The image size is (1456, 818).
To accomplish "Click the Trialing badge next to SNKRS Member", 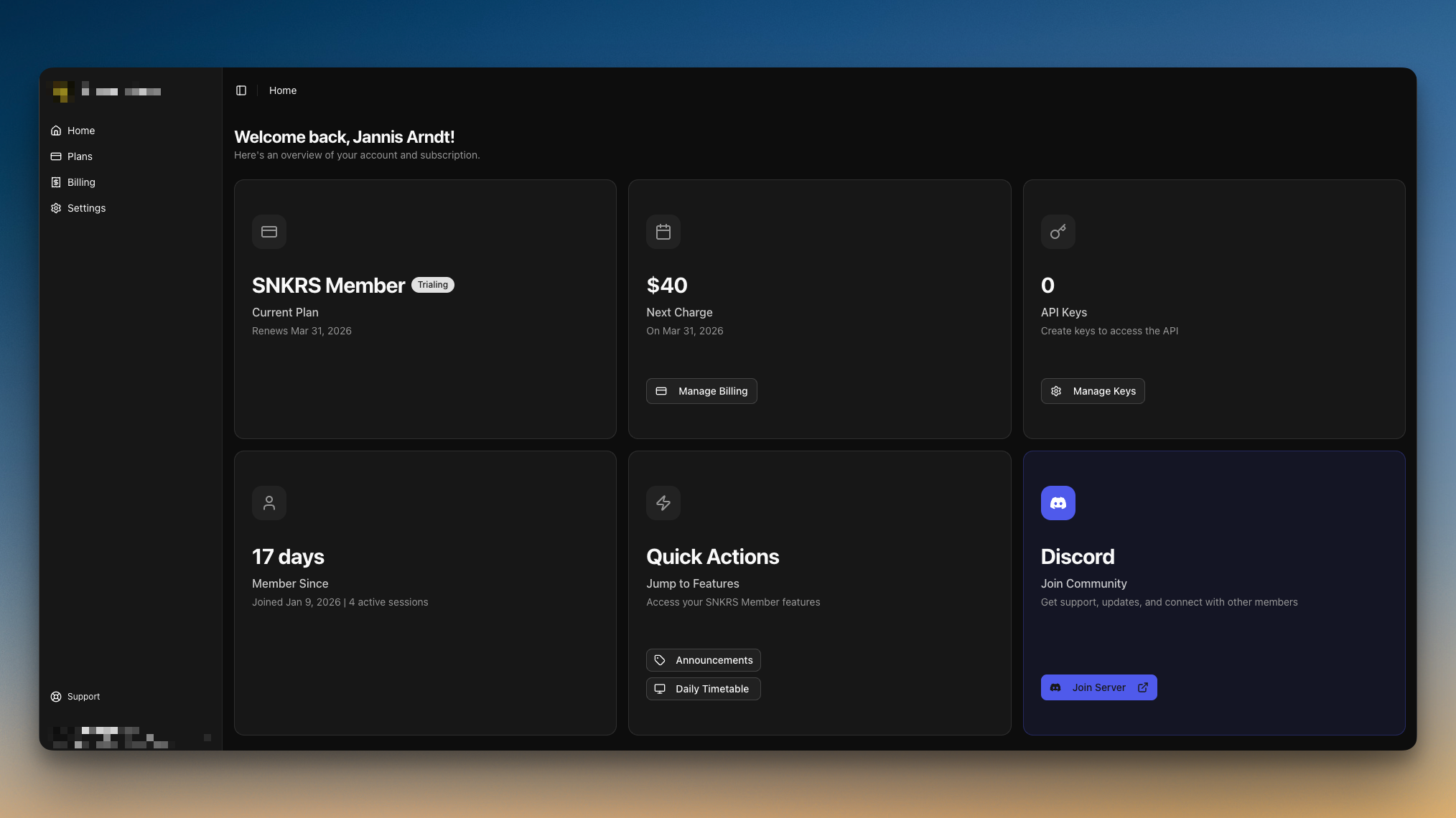I will 432,284.
